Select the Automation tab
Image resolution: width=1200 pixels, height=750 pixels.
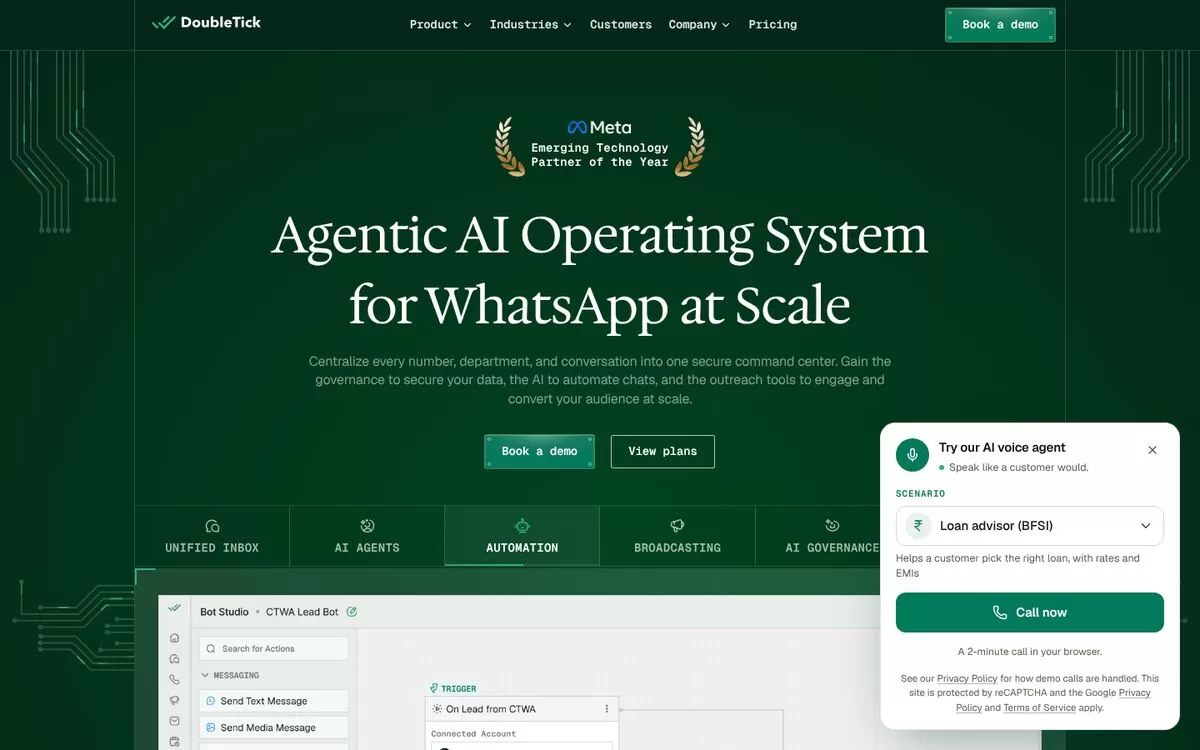tap(522, 536)
